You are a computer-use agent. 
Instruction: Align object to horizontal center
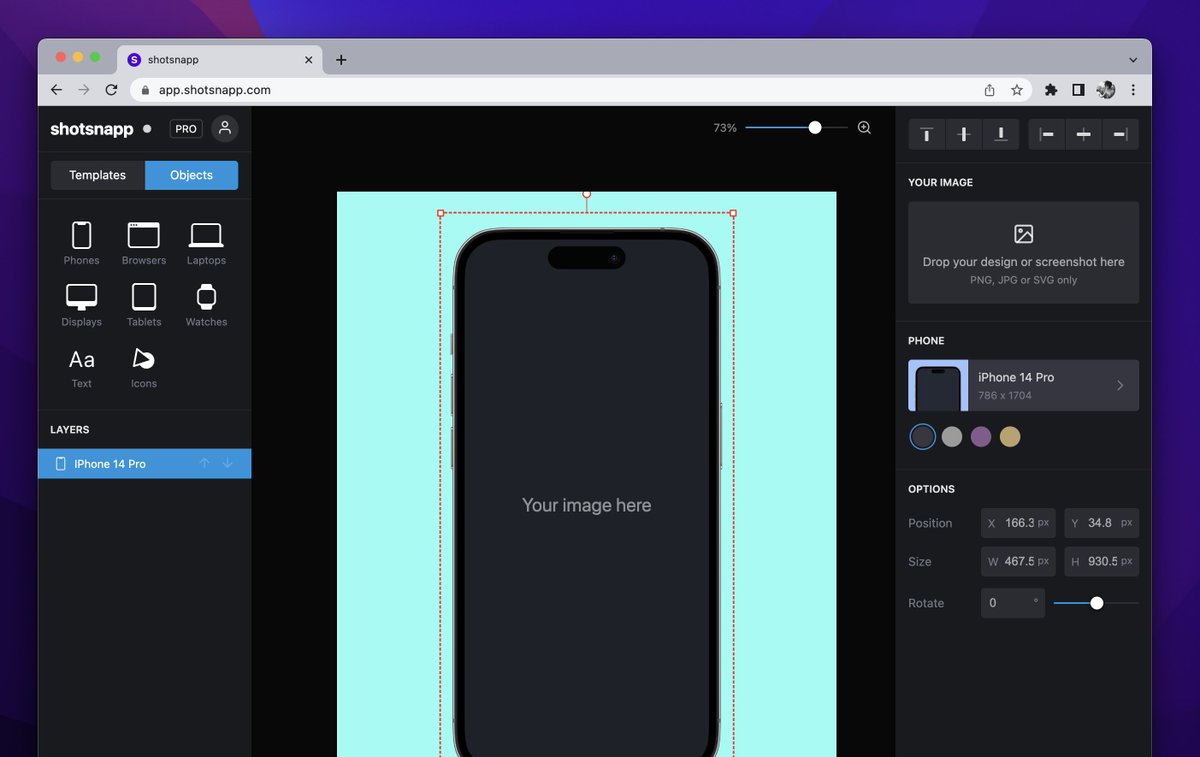coord(1083,134)
